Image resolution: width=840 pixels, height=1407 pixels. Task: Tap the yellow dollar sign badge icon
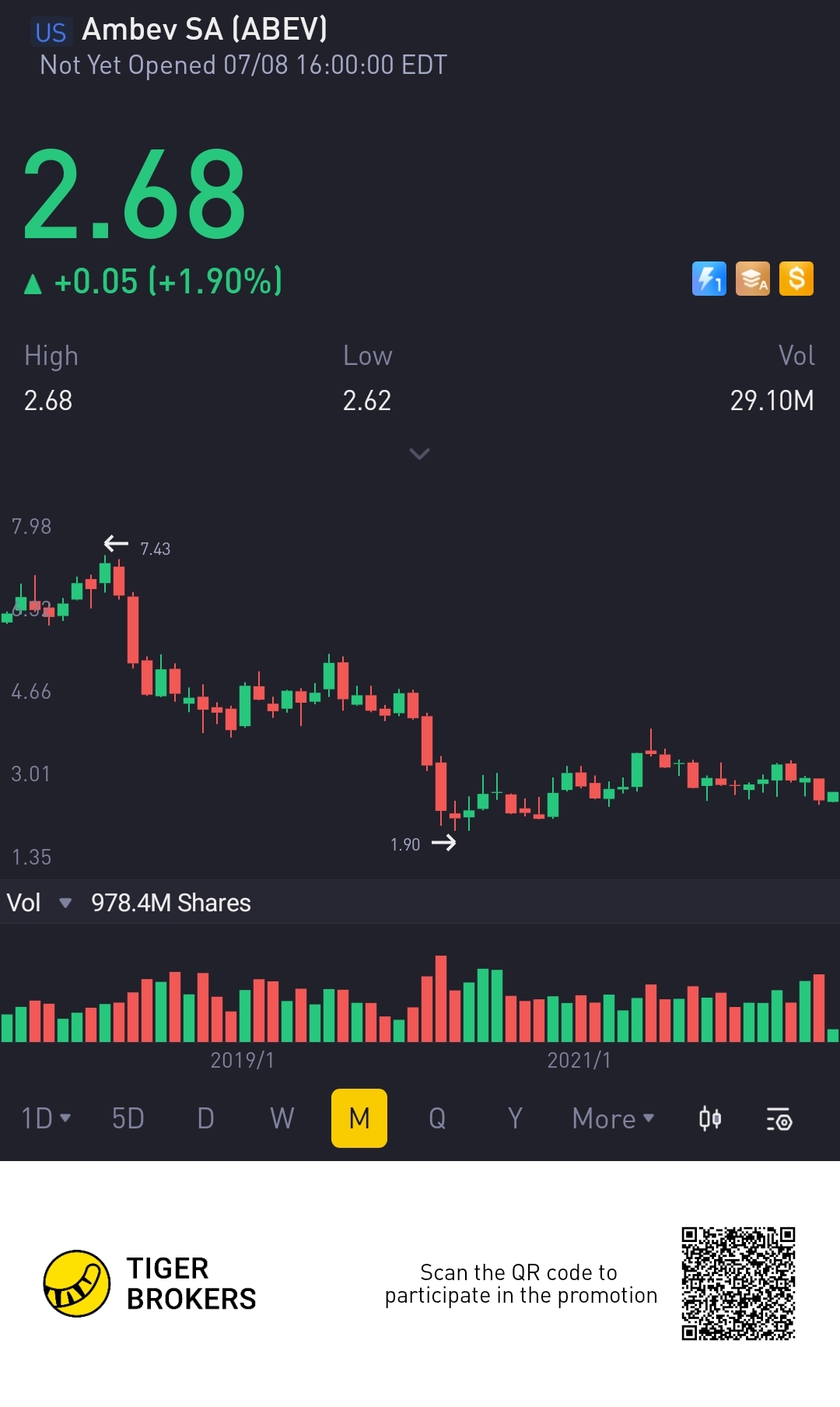796,279
